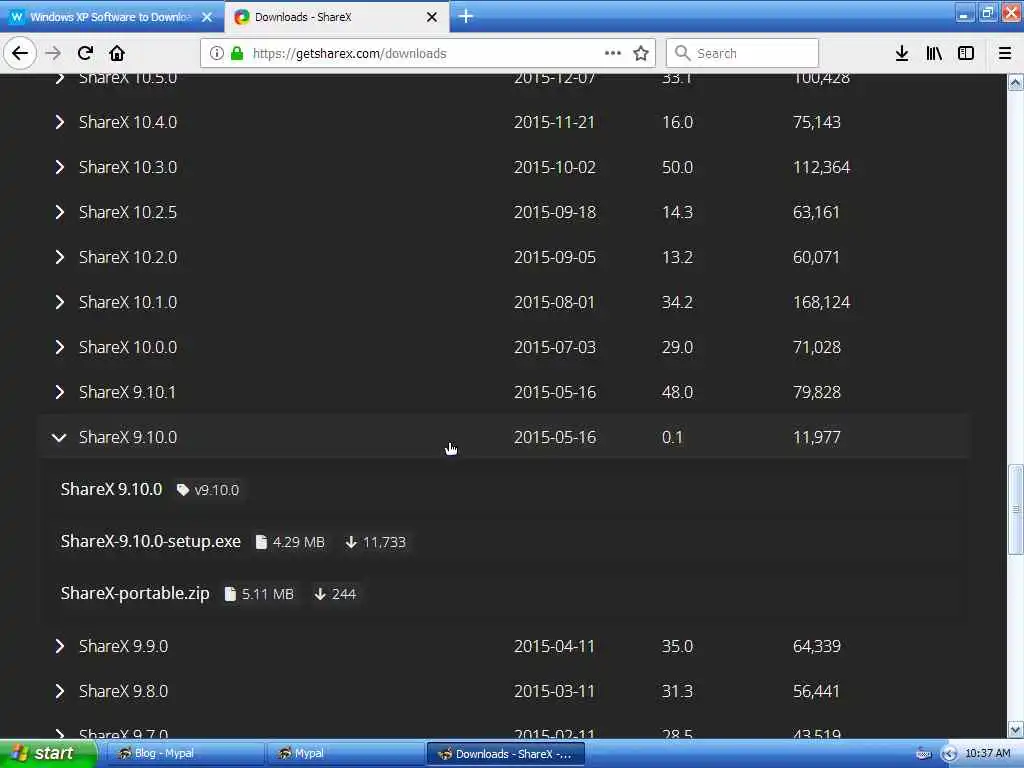
Task: Open a new browser tab
Action: 466,17
